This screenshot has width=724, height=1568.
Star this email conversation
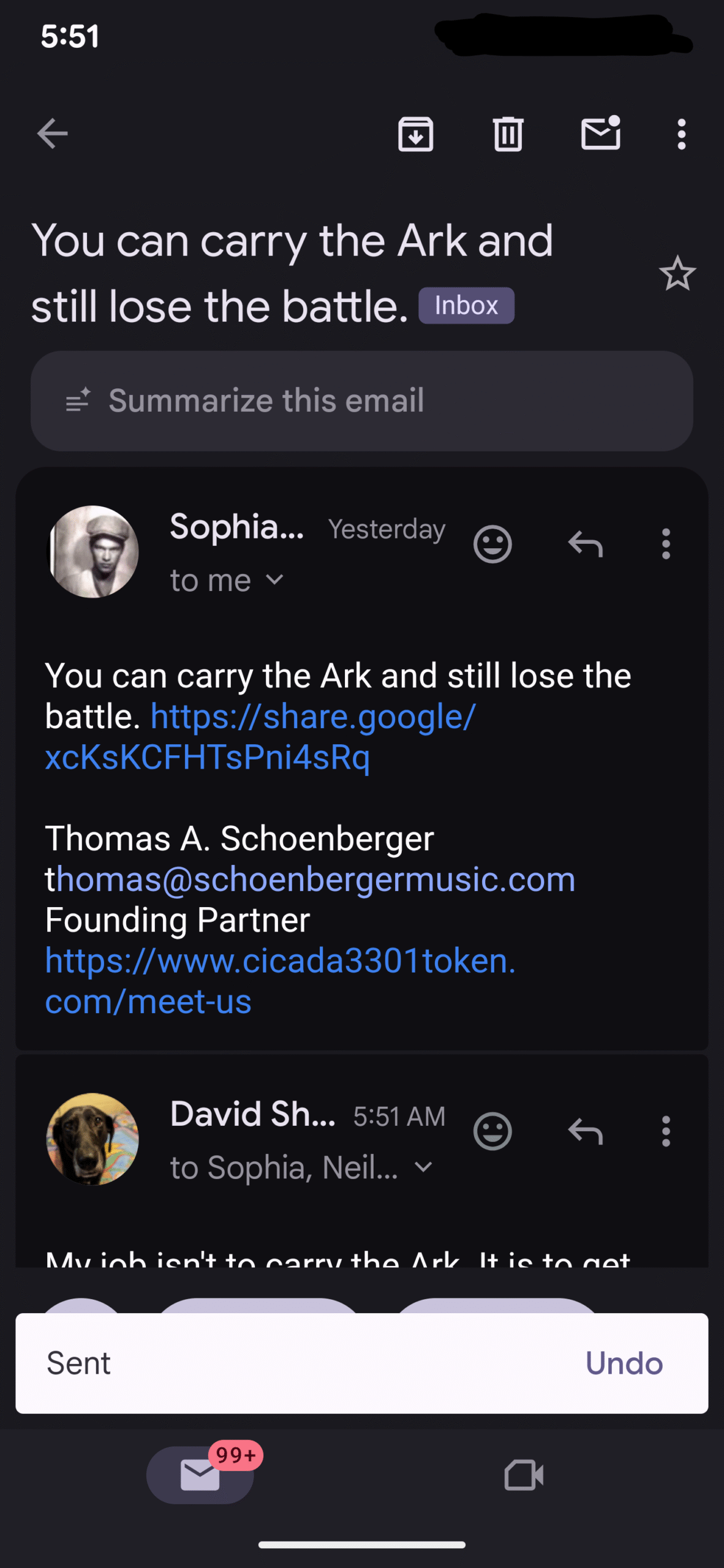pos(677,273)
